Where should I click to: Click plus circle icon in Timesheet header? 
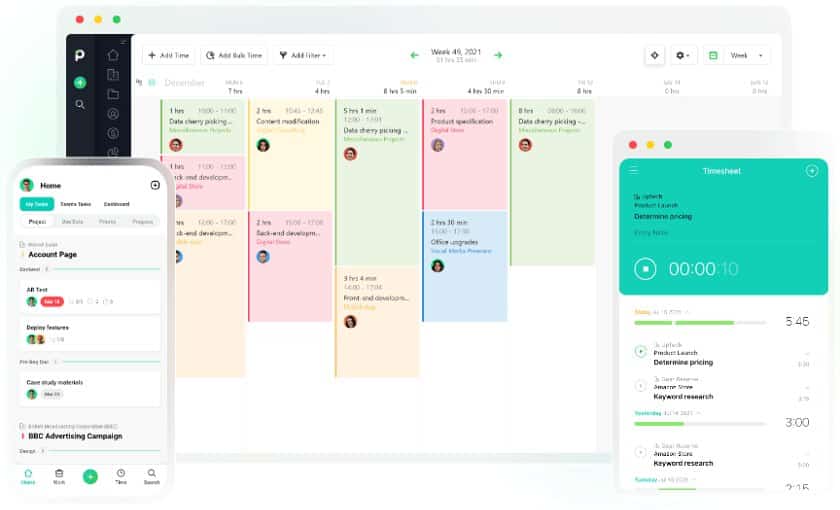[812, 170]
